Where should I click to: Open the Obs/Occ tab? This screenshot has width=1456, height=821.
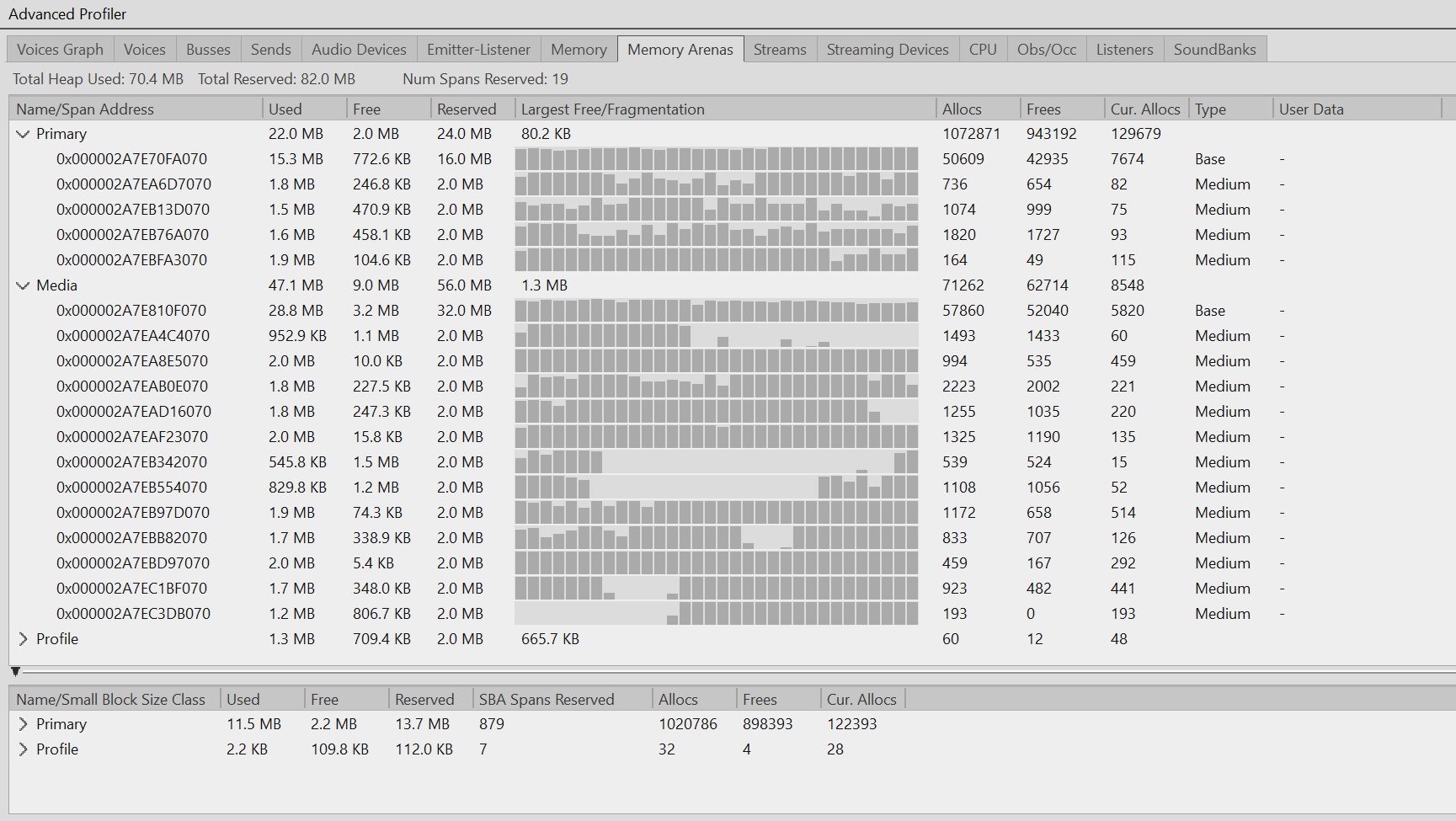[1046, 50]
